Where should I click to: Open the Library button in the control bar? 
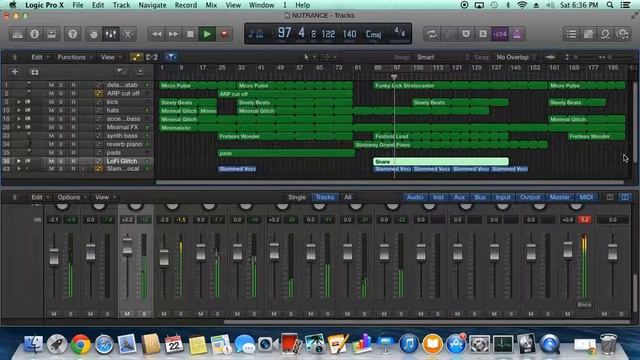click(18, 34)
